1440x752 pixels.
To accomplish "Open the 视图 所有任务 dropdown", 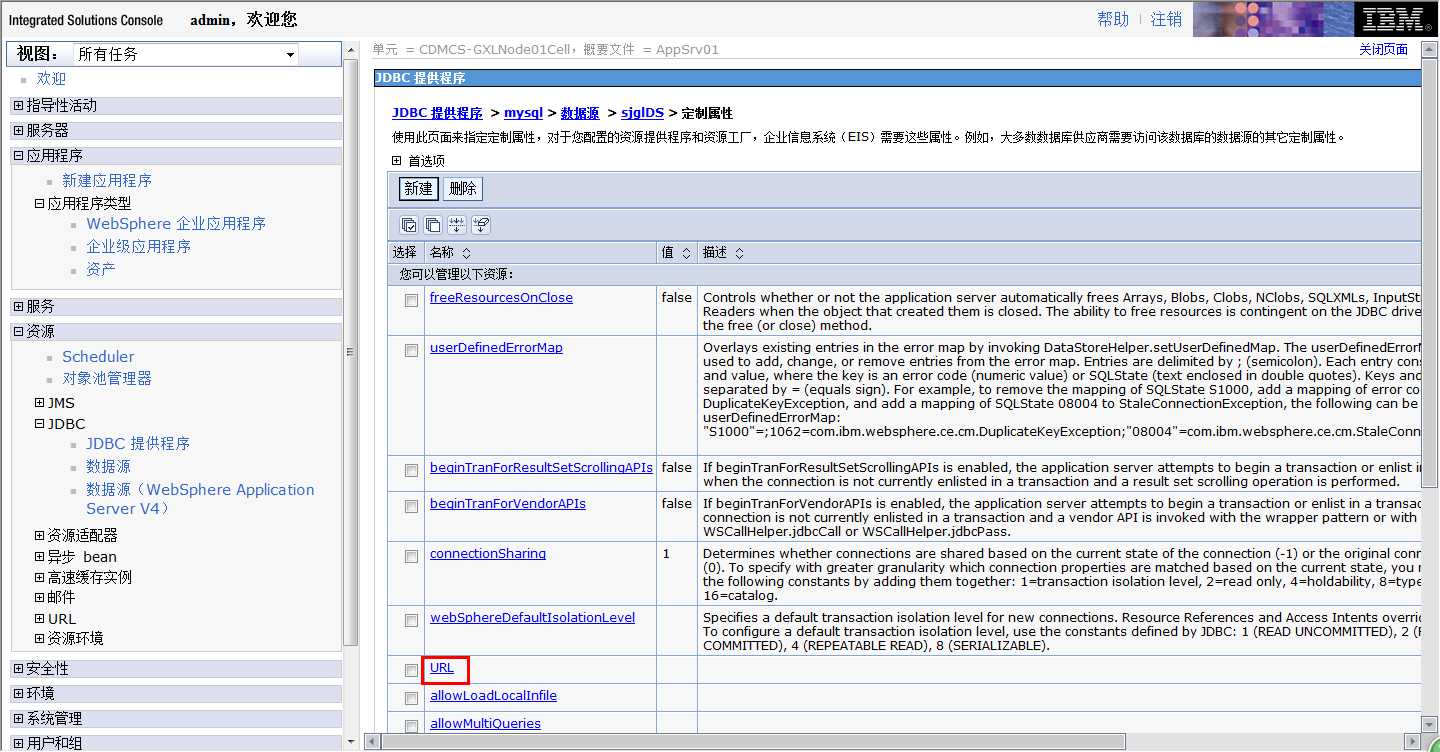I will point(186,54).
